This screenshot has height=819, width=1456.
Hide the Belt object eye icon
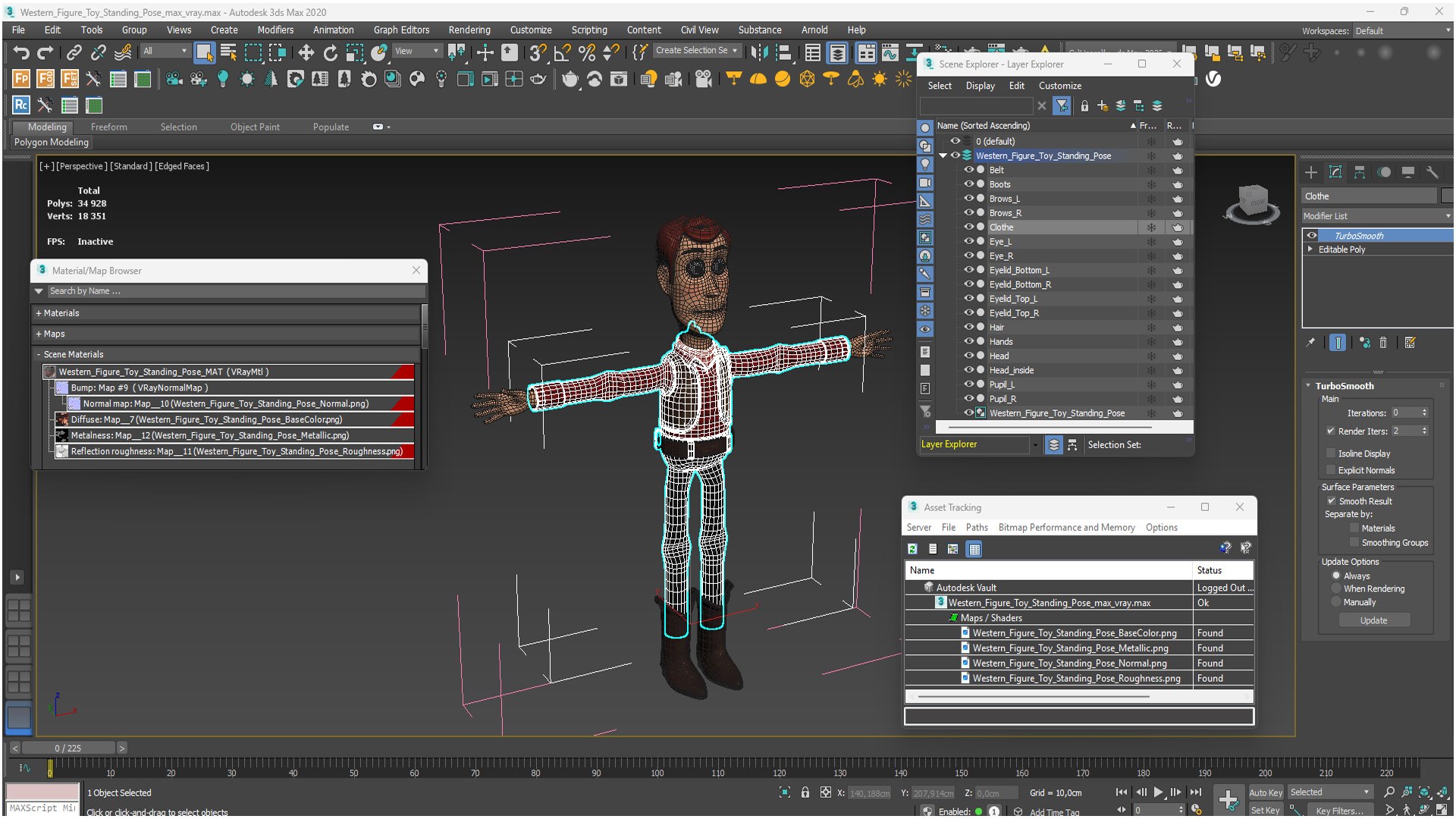pyautogui.click(x=968, y=170)
